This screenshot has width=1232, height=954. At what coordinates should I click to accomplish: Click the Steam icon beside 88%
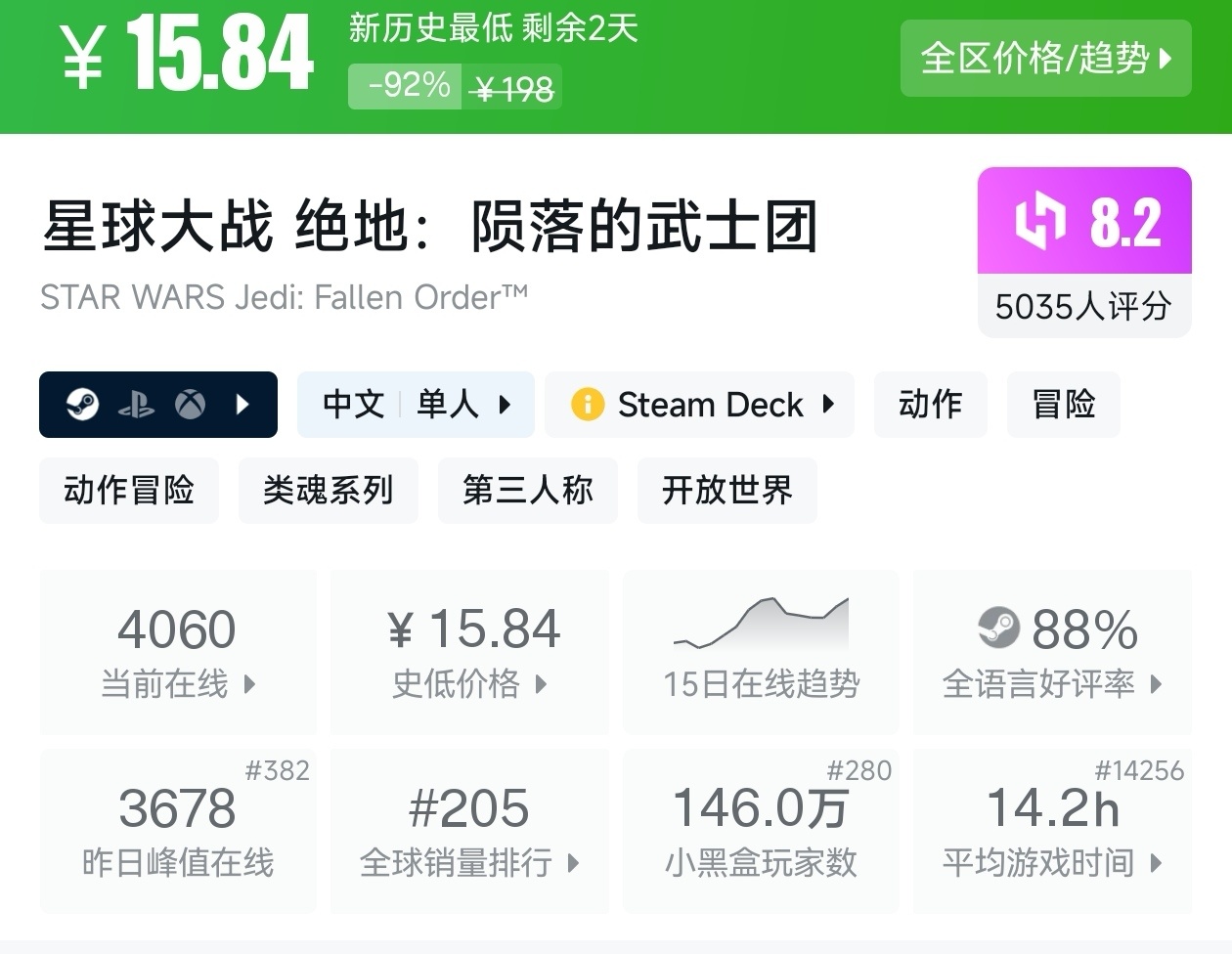tap(999, 628)
